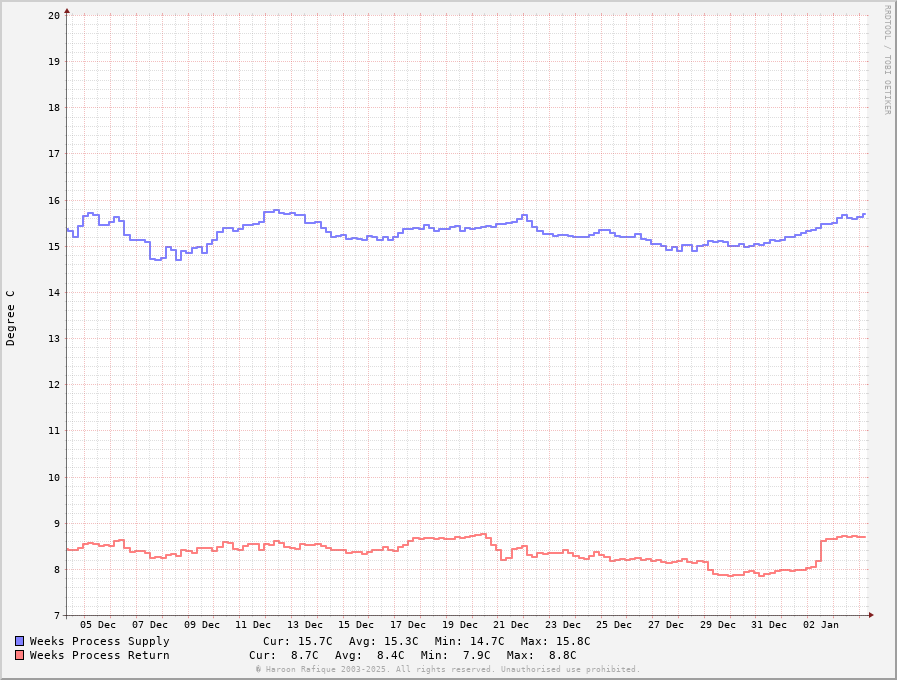Click the supply Cur: 15.7C value
Viewport: 897px width, 680px height.
click(291, 641)
